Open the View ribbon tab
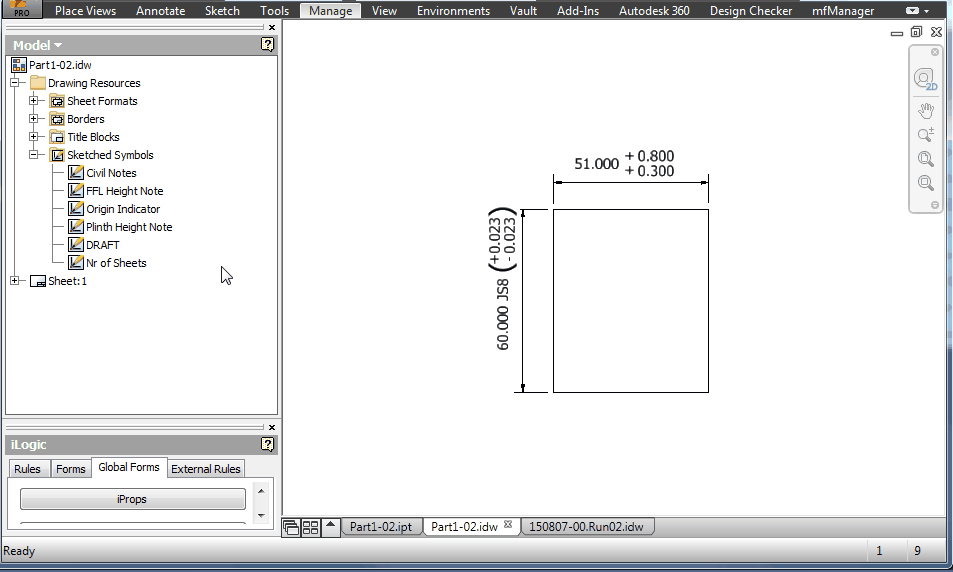The image size is (953, 572). [384, 10]
